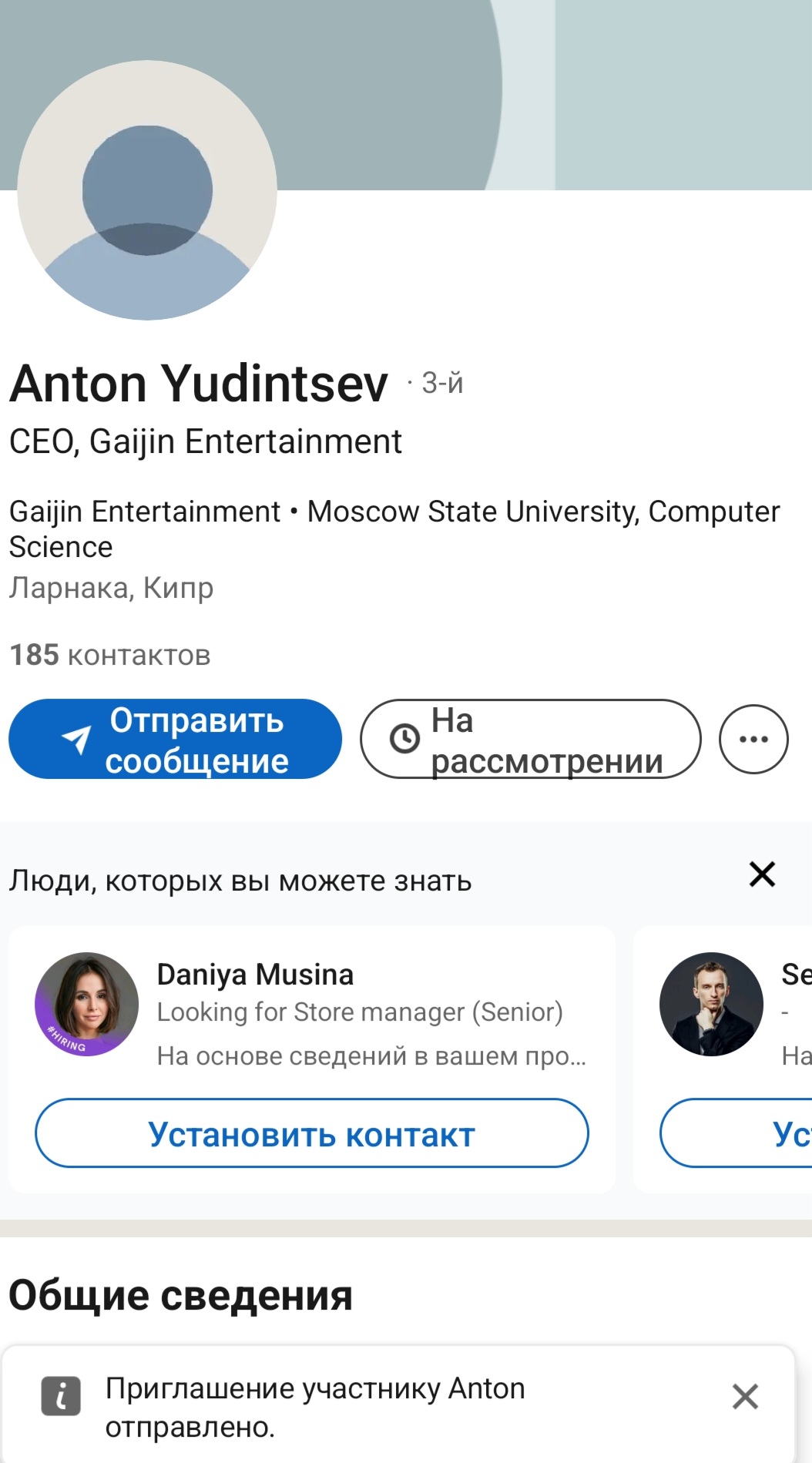Image resolution: width=812 pixels, height=1463 pixels.
Task: Open Anton Yudintsev's profile avatar
Action: pyautogui.click(x=147, y=190)
